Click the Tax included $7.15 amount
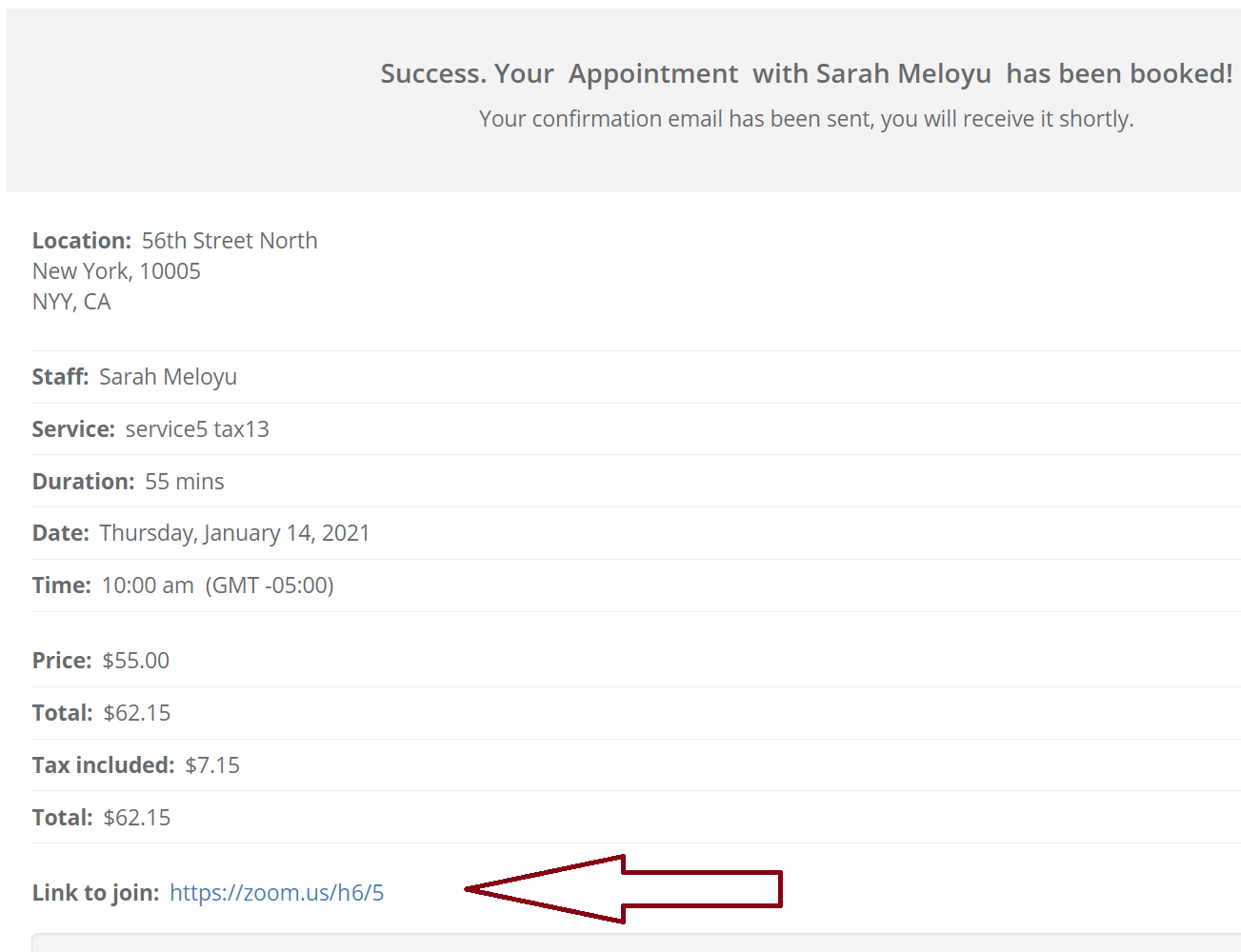Image resolution: width=1241 pixels, height=952 pixels. point(212,765)
